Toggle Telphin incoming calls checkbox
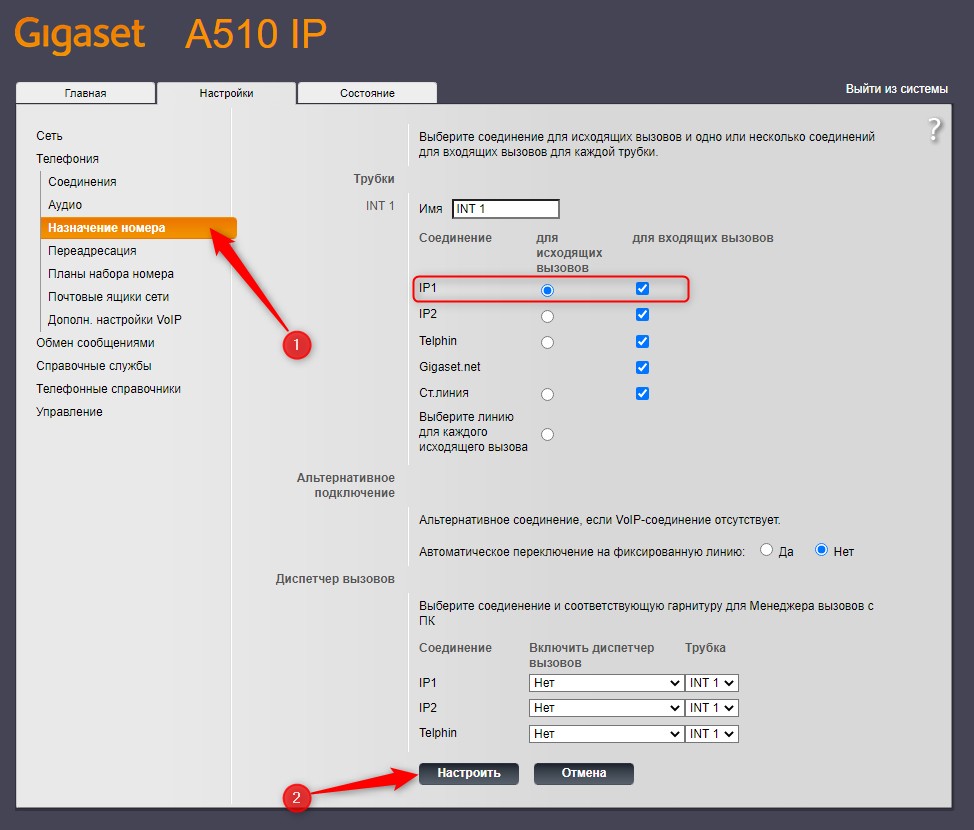 click(x=642, y=341)
